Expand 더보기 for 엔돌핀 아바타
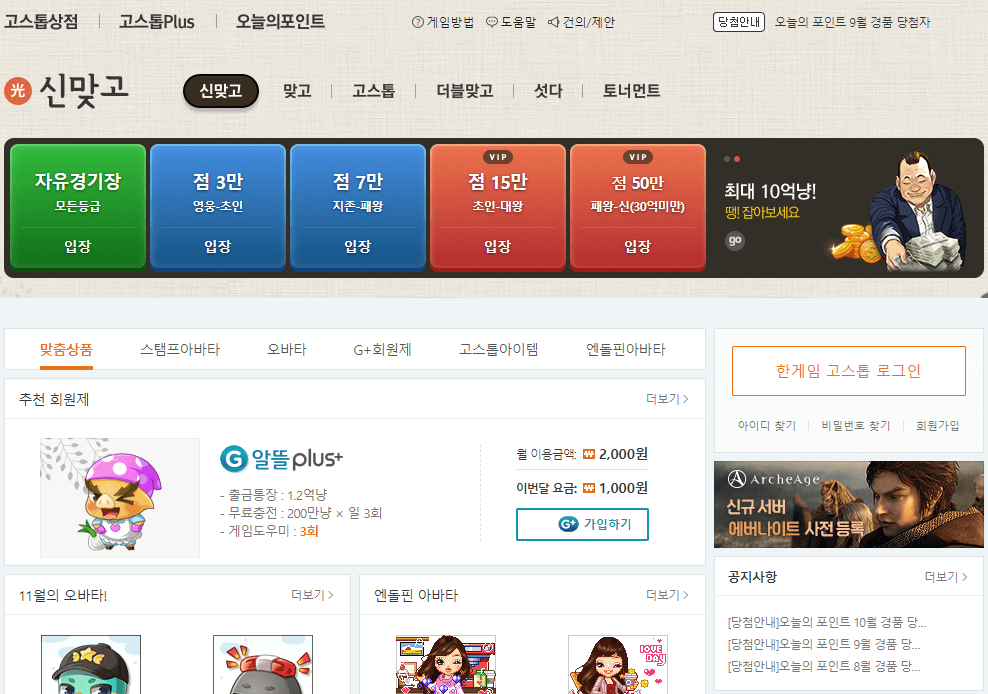The image size is (988, 694). pyautogui.click(x=667, y=595)
